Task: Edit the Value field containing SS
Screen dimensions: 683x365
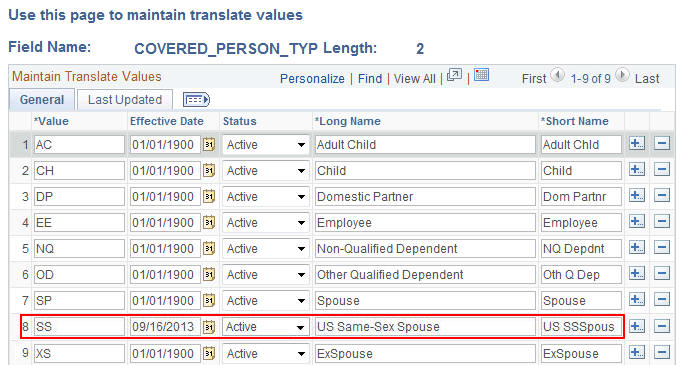Action: pos(79,327)
